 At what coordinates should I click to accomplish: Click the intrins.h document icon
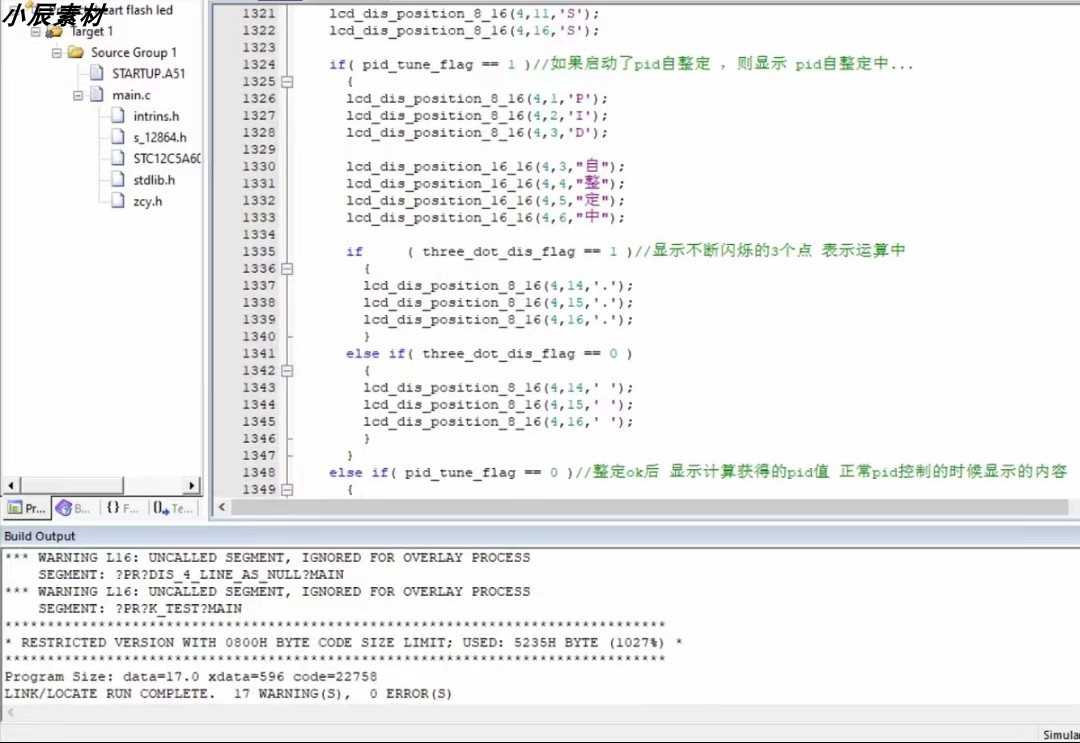[118, 116]
